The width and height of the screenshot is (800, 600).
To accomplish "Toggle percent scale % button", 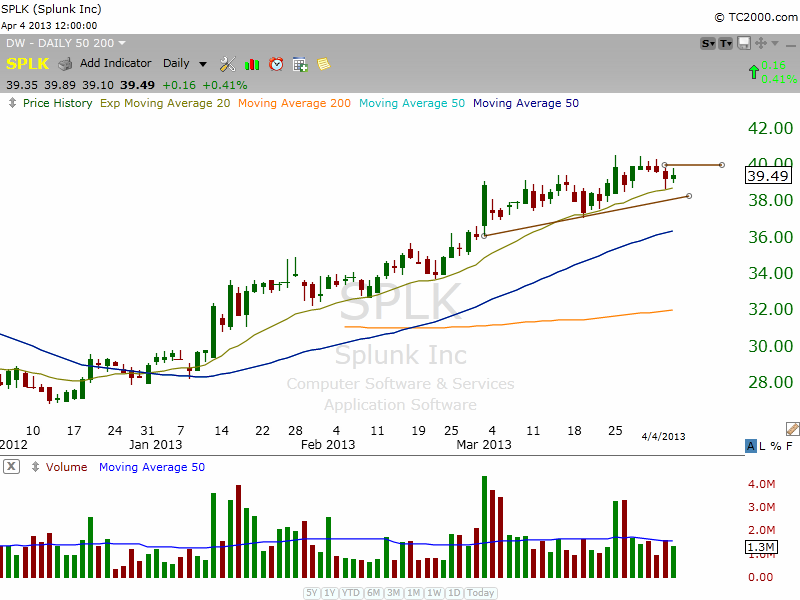I will 776,446.
